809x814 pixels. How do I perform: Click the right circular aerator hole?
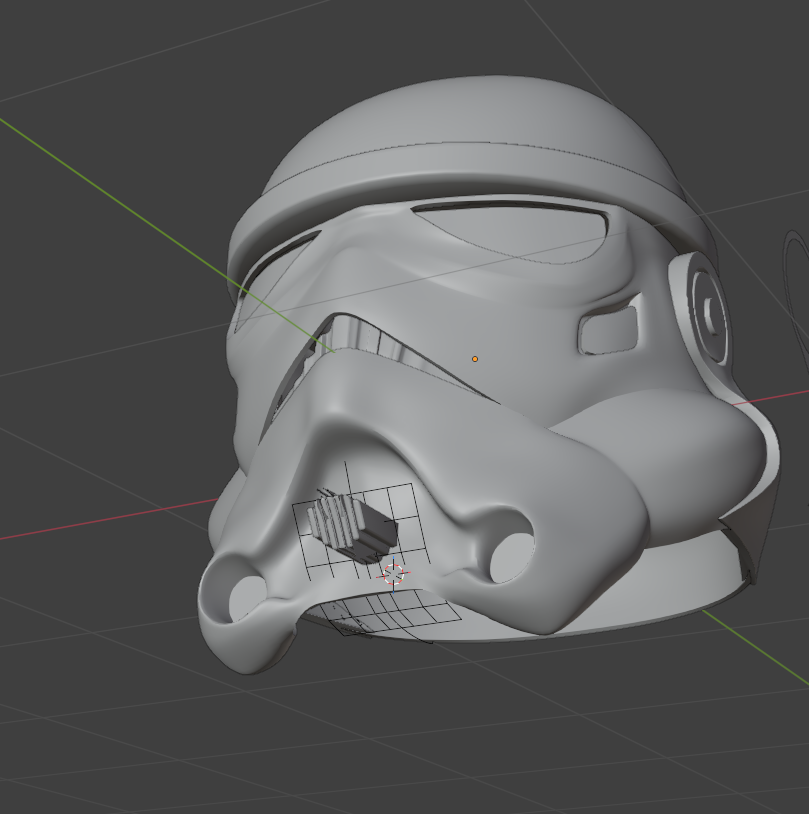point(512,556)
